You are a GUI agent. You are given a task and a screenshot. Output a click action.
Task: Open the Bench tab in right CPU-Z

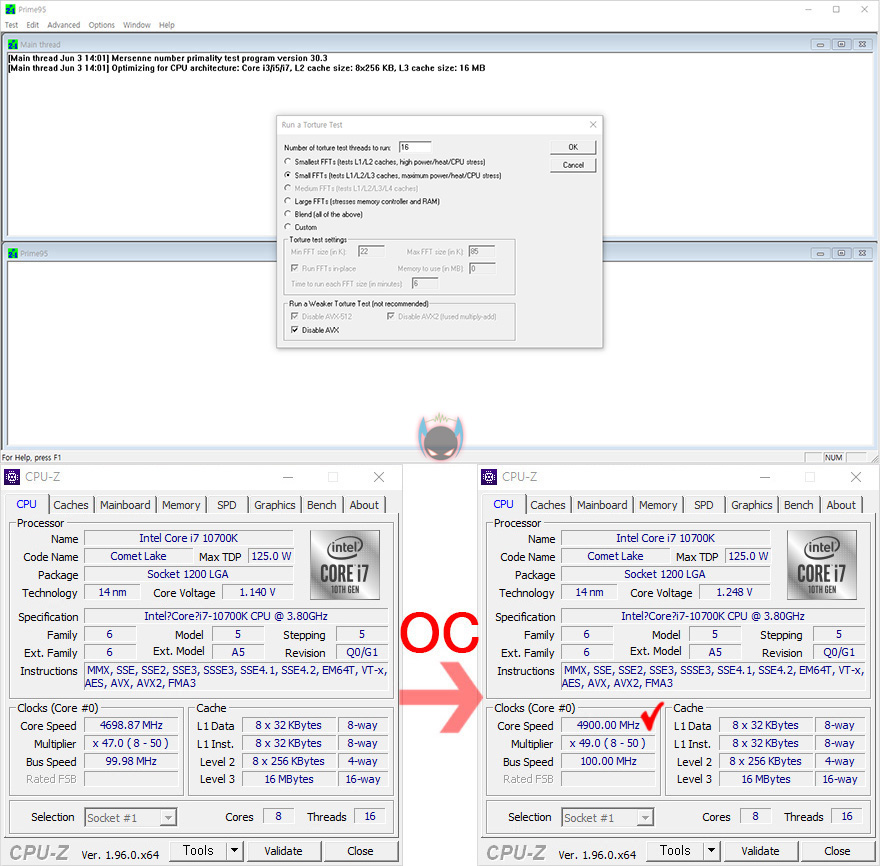tap(799, 505)
